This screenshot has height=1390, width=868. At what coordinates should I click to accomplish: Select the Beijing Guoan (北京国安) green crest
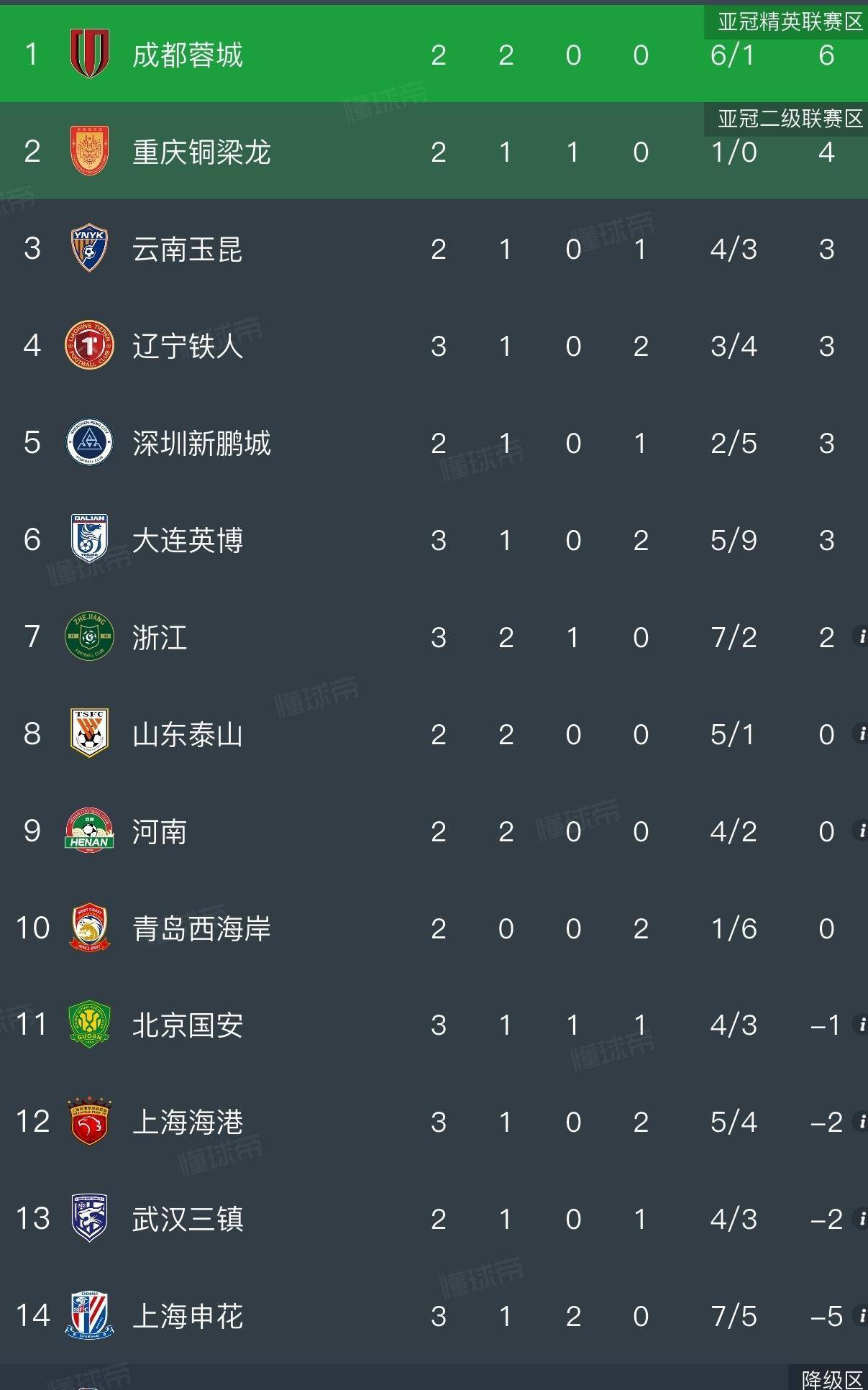point(89,1025)
